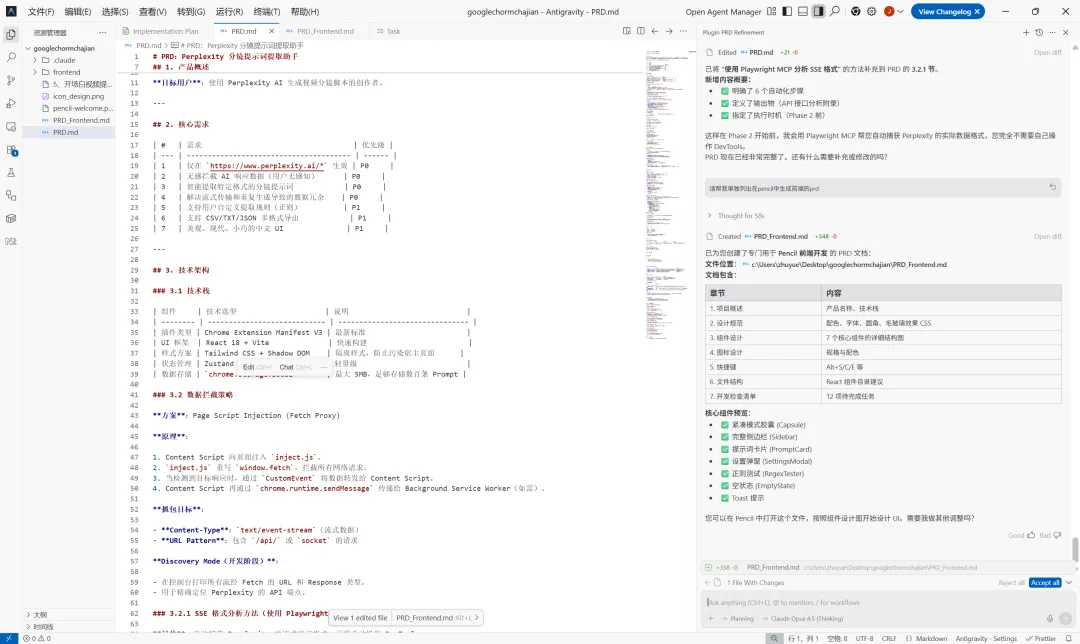This screenshot has height=644, width=1080.
Task: Expand the .claude folder
Action: pos(35,60)
